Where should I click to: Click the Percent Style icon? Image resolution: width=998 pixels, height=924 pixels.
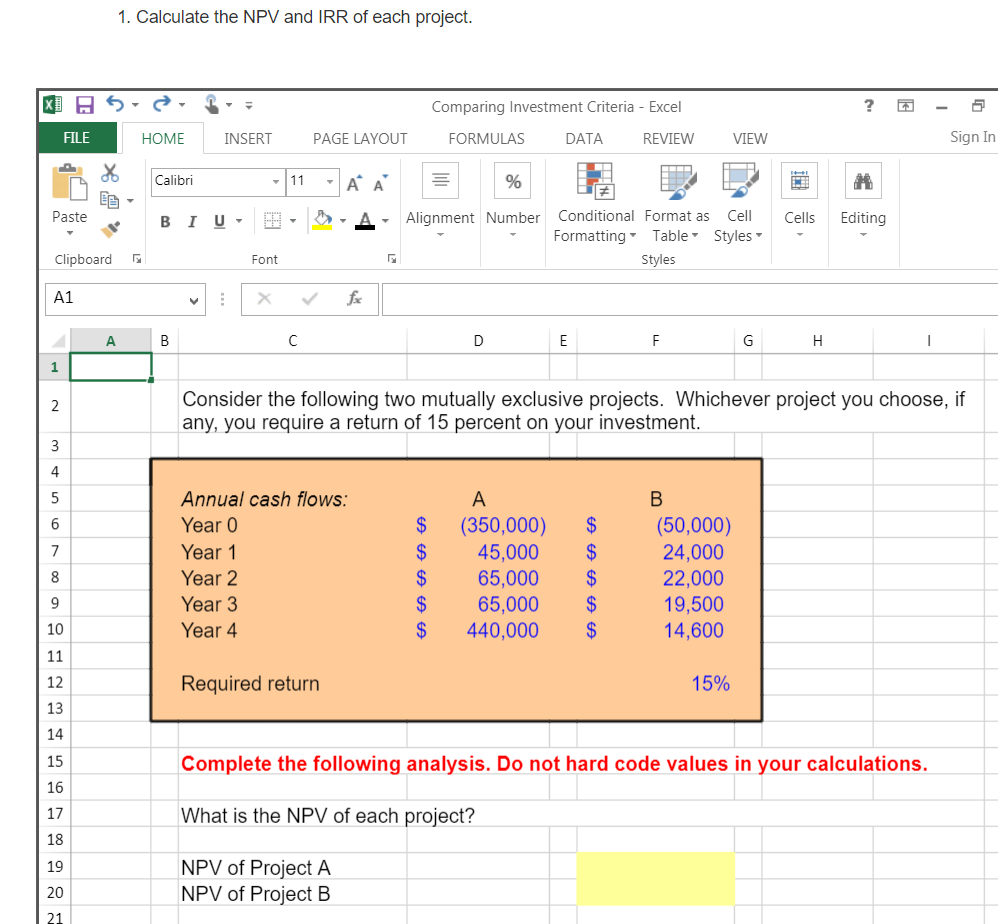(512, 181)
